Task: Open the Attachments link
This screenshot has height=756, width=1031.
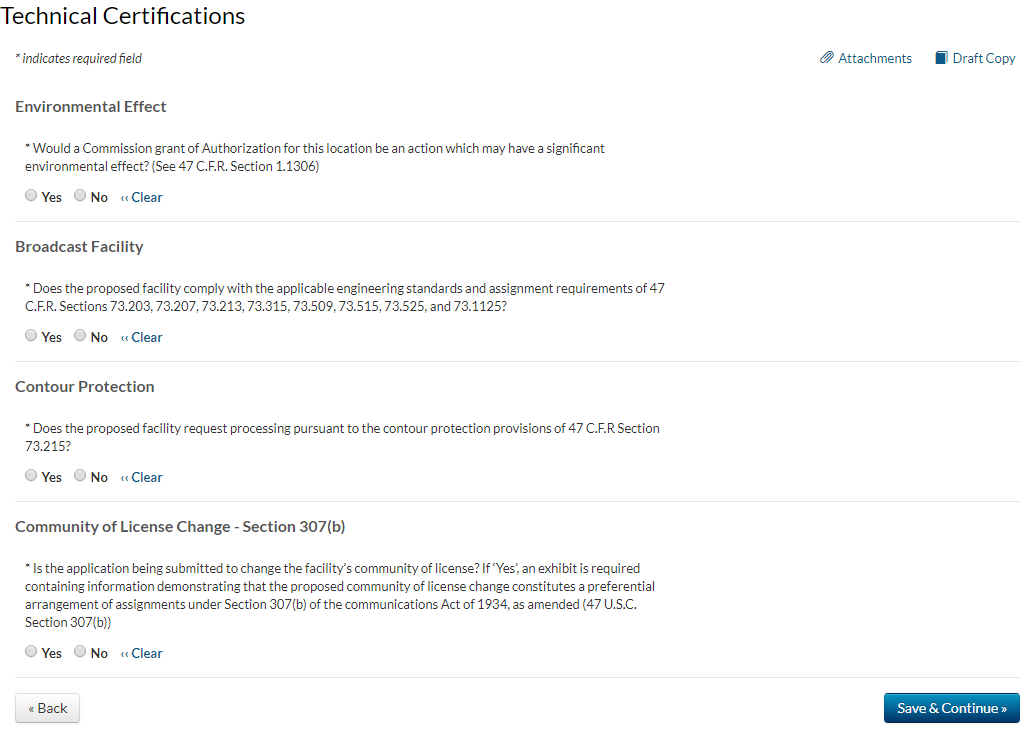Action: click(x=875, y=59)
